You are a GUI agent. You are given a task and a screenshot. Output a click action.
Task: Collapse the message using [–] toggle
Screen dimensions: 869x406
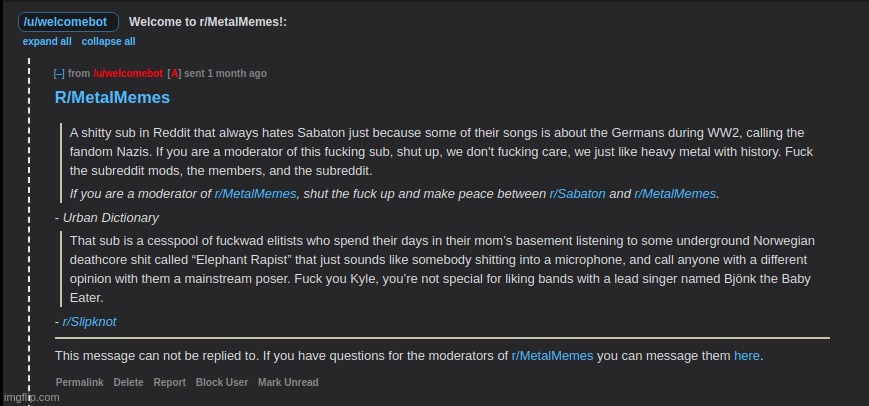(x=59, y=74)
